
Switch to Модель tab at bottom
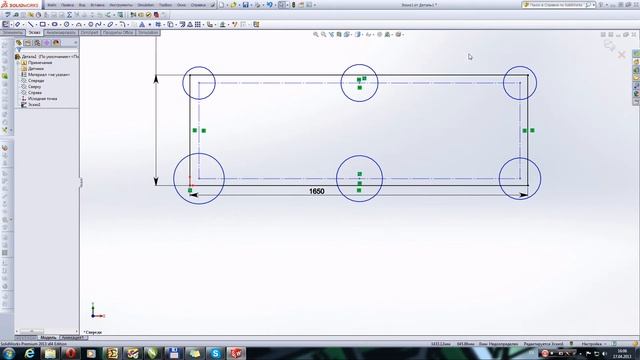pos(48,338)
